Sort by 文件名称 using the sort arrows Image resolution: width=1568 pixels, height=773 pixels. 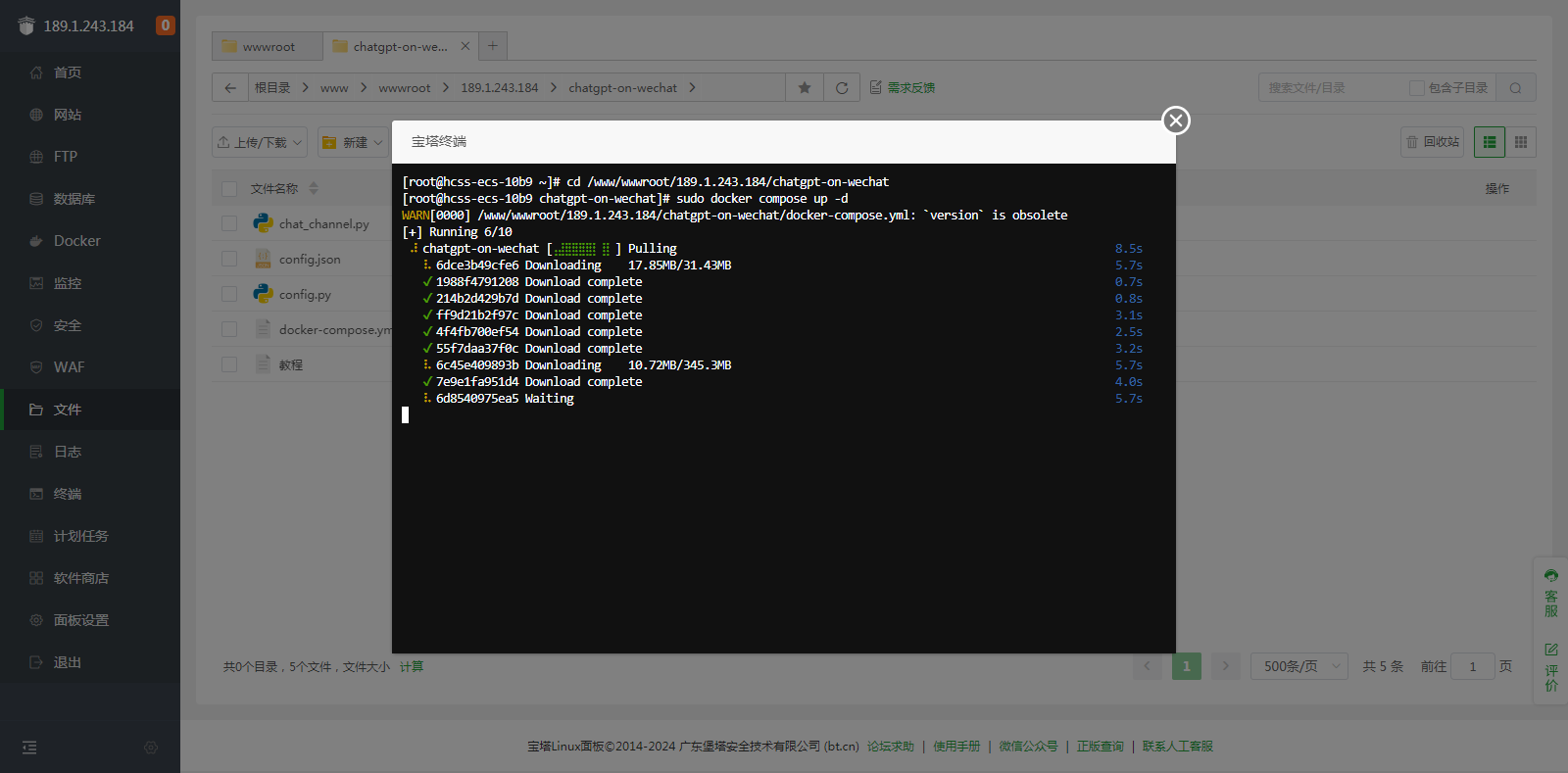click(x=314, y=188)
